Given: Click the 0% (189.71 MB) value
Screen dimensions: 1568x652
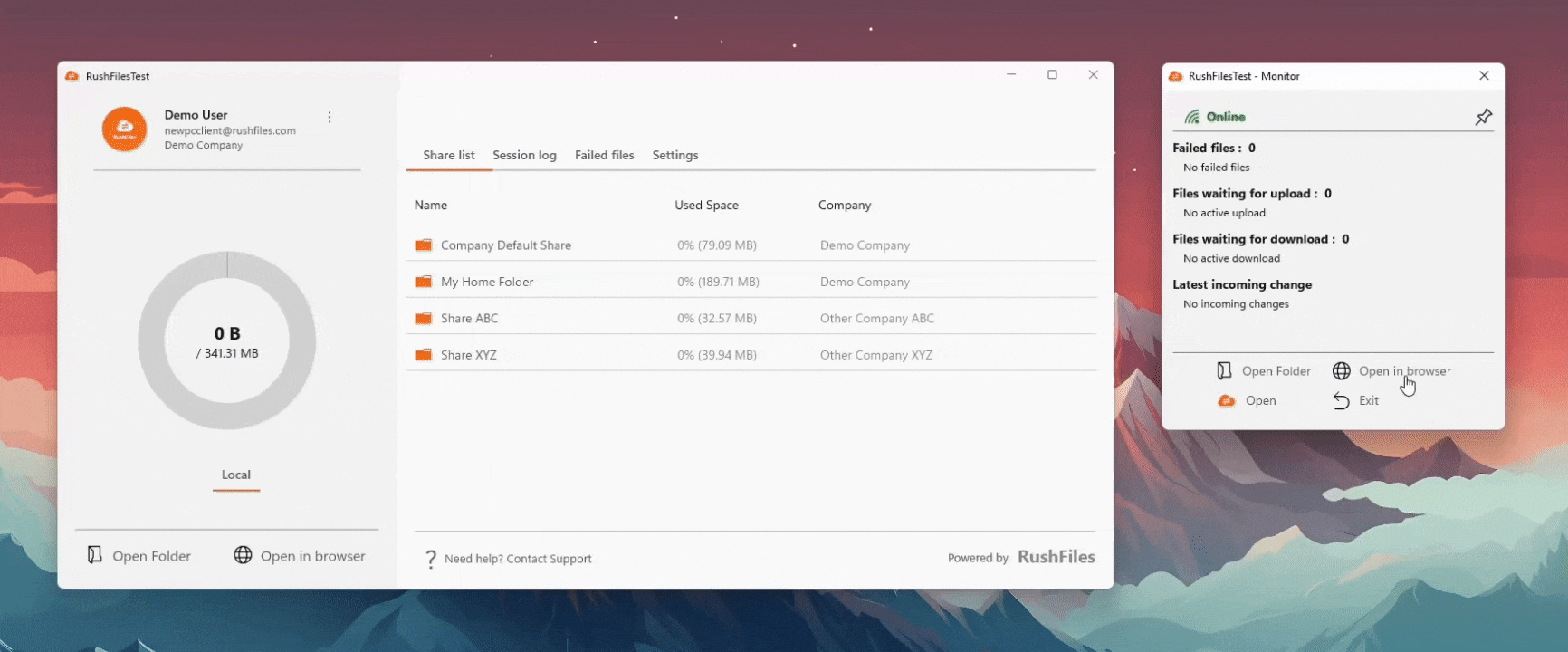Looking at the screenshot, I should tap(719, 282).
